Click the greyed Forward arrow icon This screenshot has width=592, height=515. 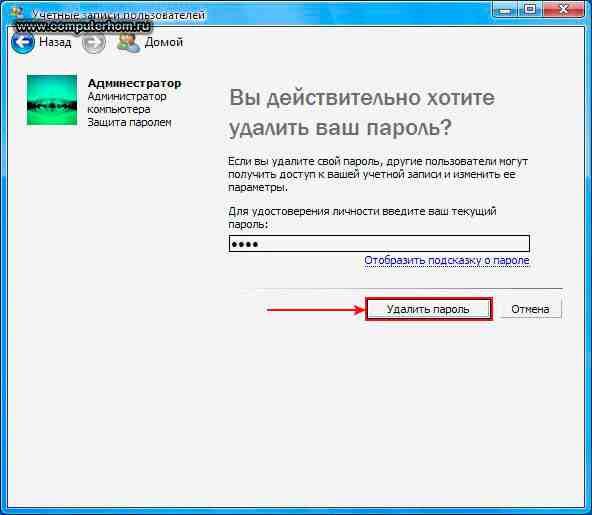coord(93,42)
